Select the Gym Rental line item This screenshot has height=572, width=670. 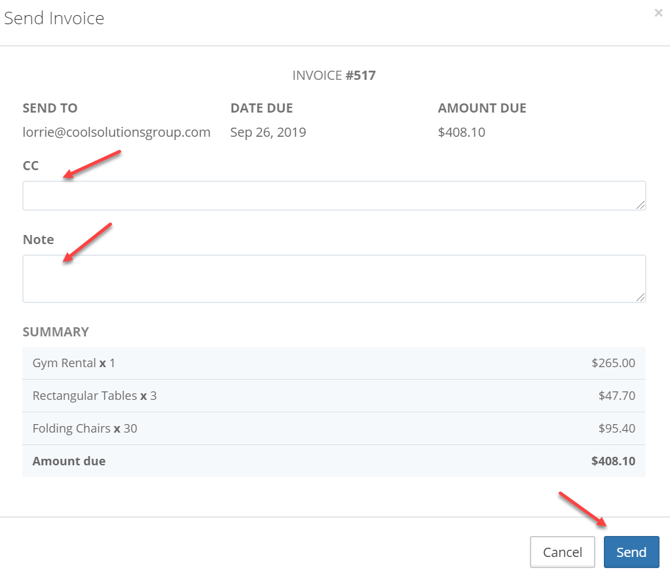click(x=74, y=363)
